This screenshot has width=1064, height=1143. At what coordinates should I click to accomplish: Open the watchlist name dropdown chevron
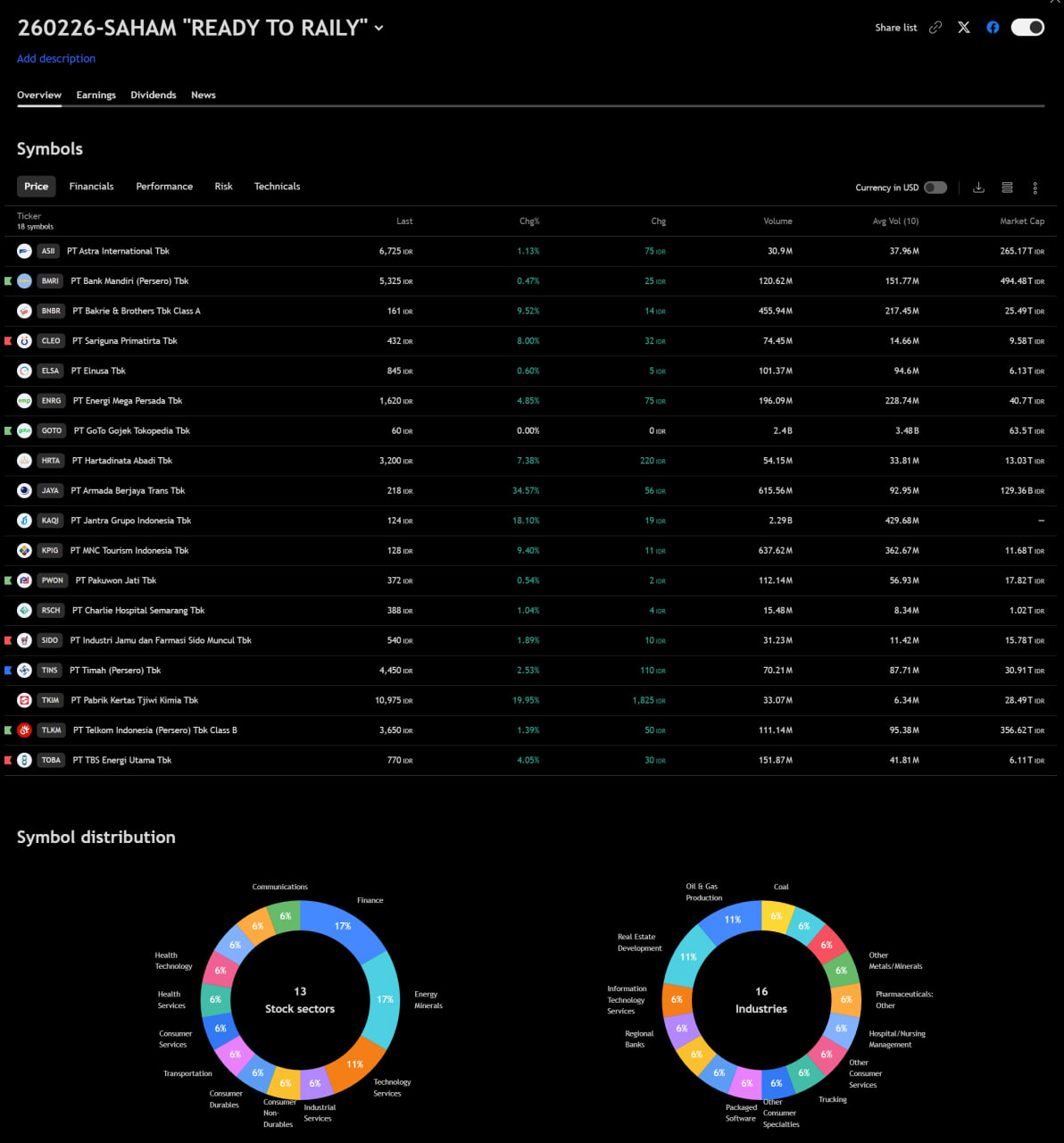coord(379,28)
